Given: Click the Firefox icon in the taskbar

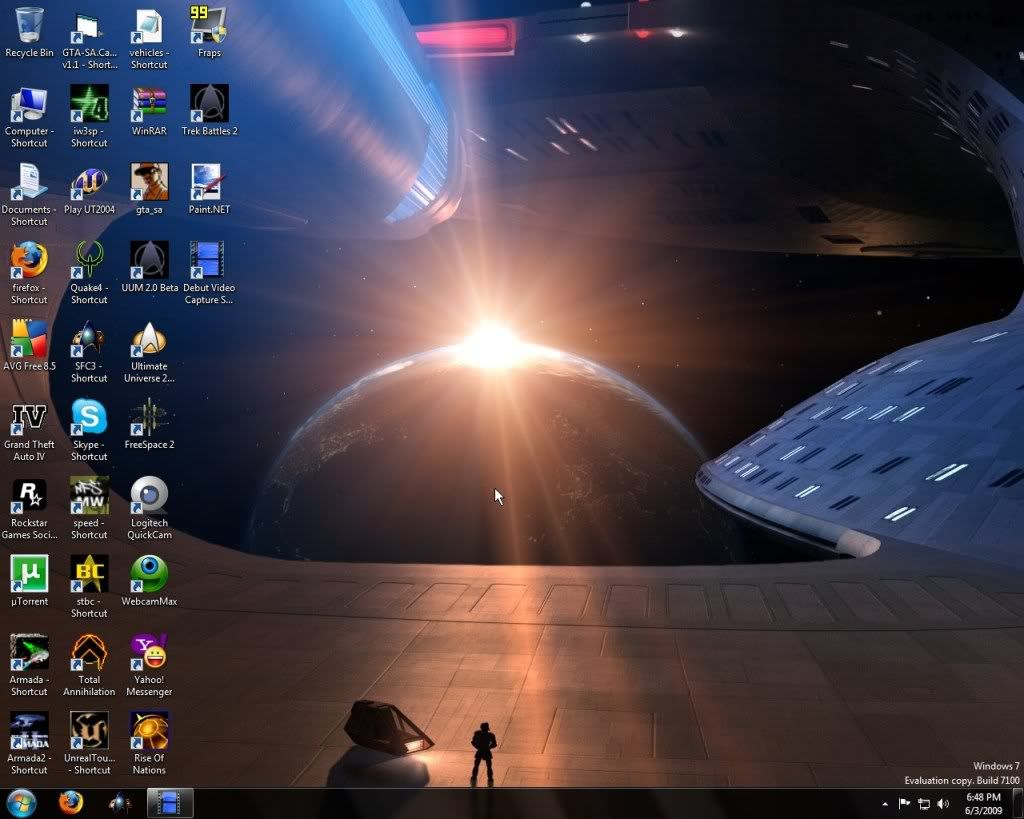Looking at the screenshot, I should 70,803.
